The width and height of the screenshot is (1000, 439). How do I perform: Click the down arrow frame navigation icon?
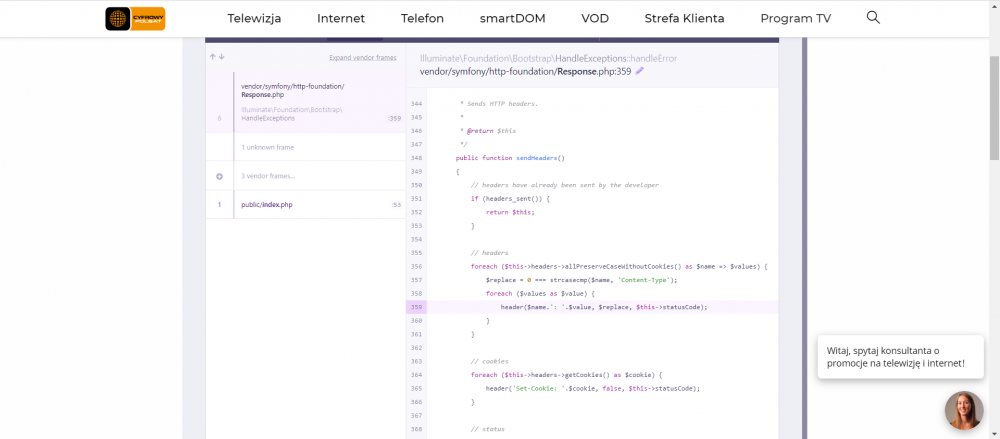coord(222,57)
